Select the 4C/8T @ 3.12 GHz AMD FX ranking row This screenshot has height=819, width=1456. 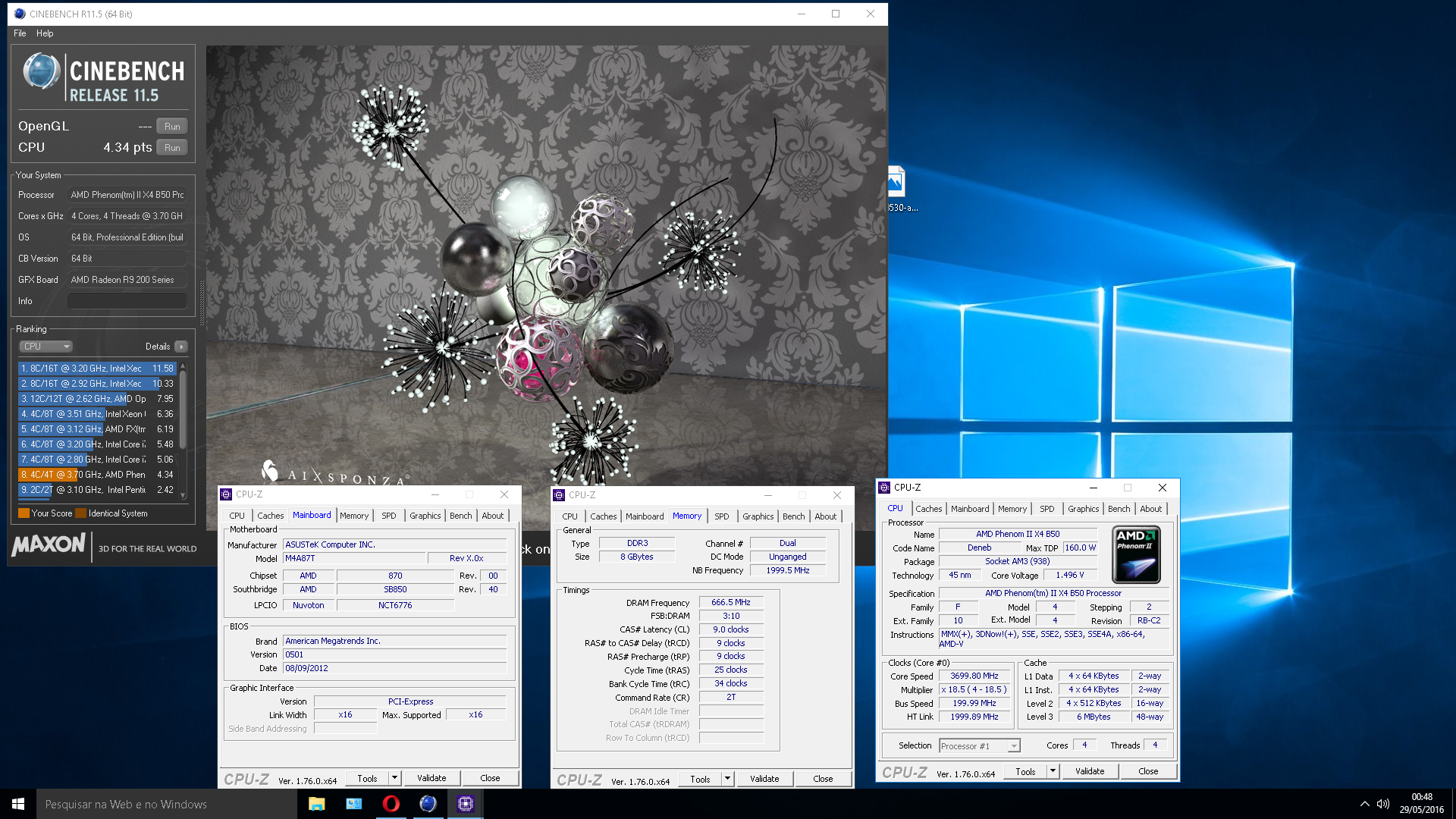tap(98, 429)
